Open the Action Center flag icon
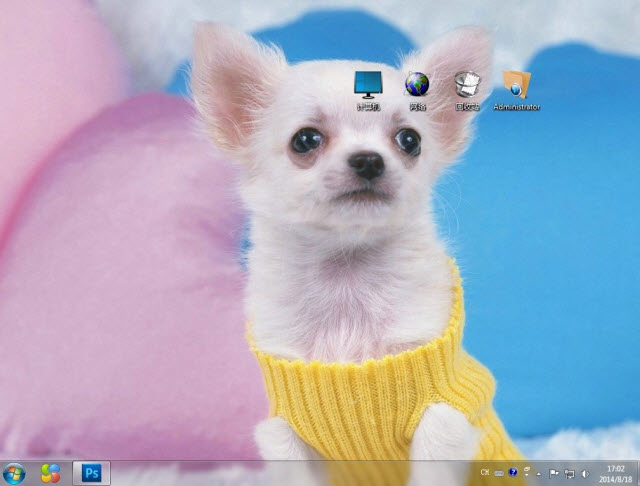640x486 pixels. pos(553,473)
